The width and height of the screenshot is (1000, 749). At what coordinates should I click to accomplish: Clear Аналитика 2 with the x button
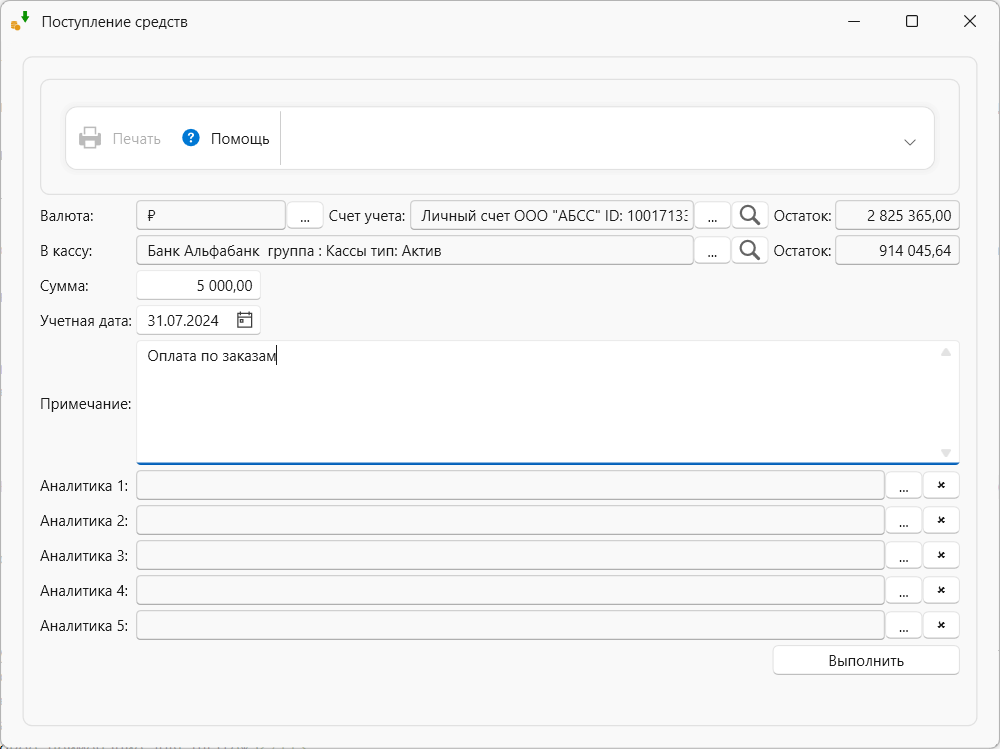coord(941,521)
